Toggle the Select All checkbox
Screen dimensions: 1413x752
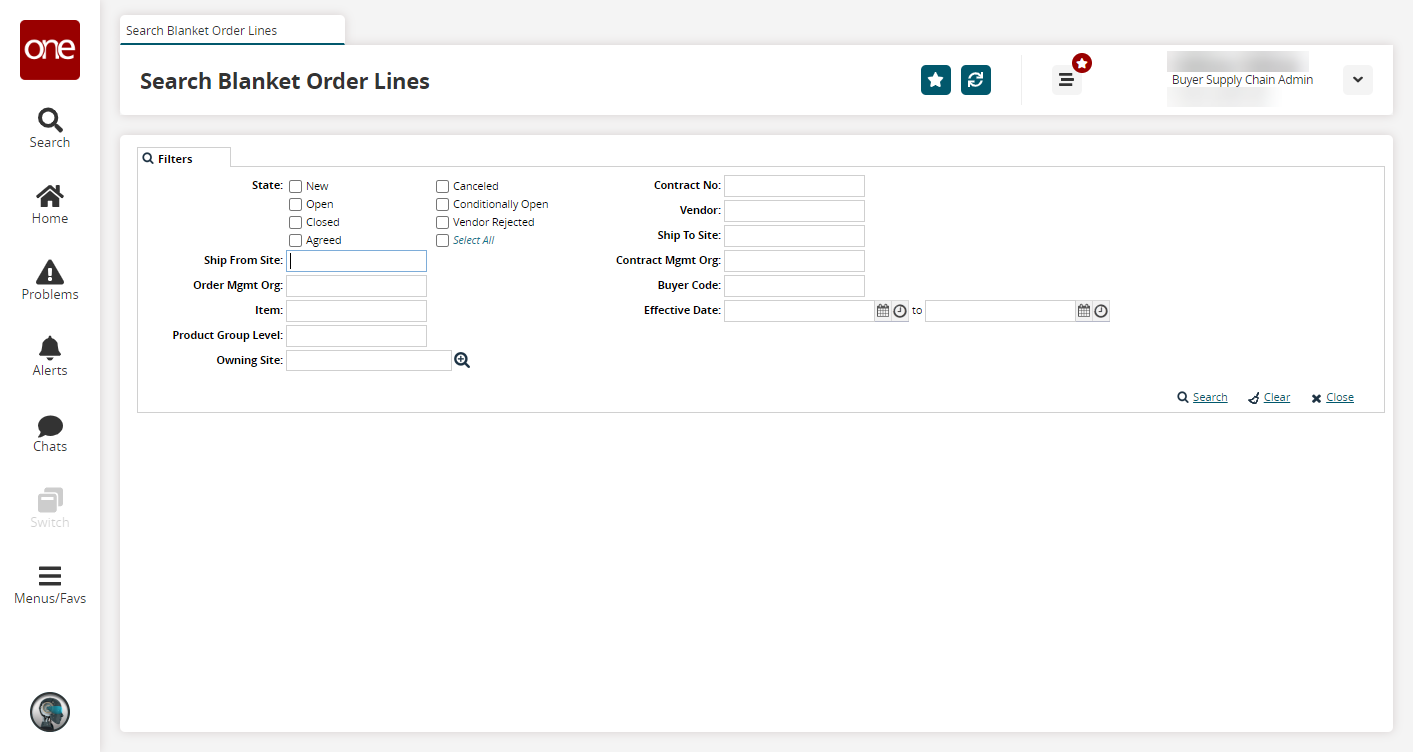point(442,240)
